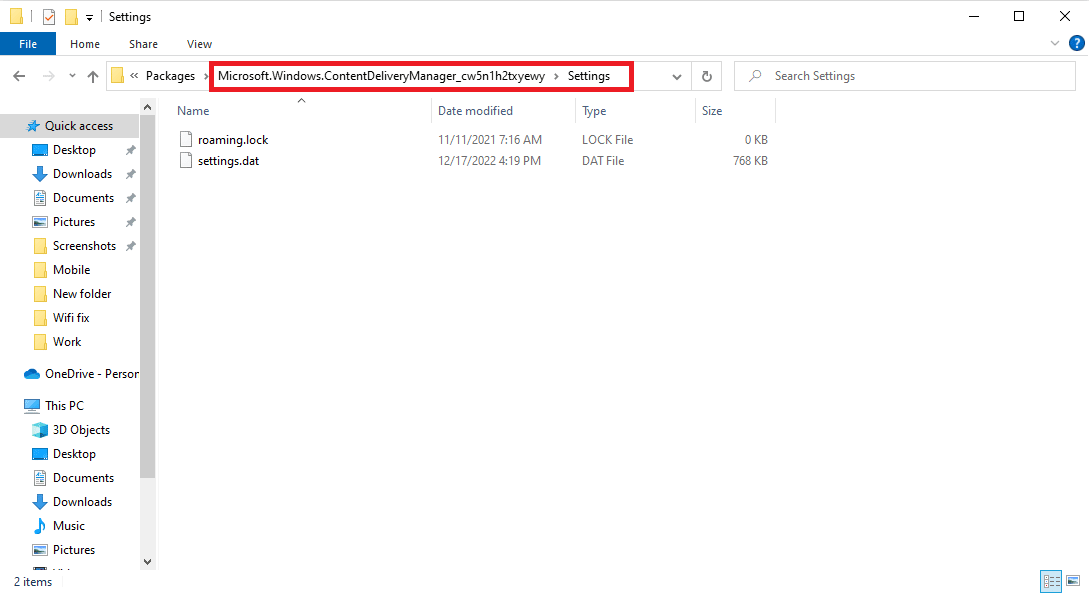Open New folder in navigation pane
This screenshot has width=1089, height=593.
coord(82,294)
